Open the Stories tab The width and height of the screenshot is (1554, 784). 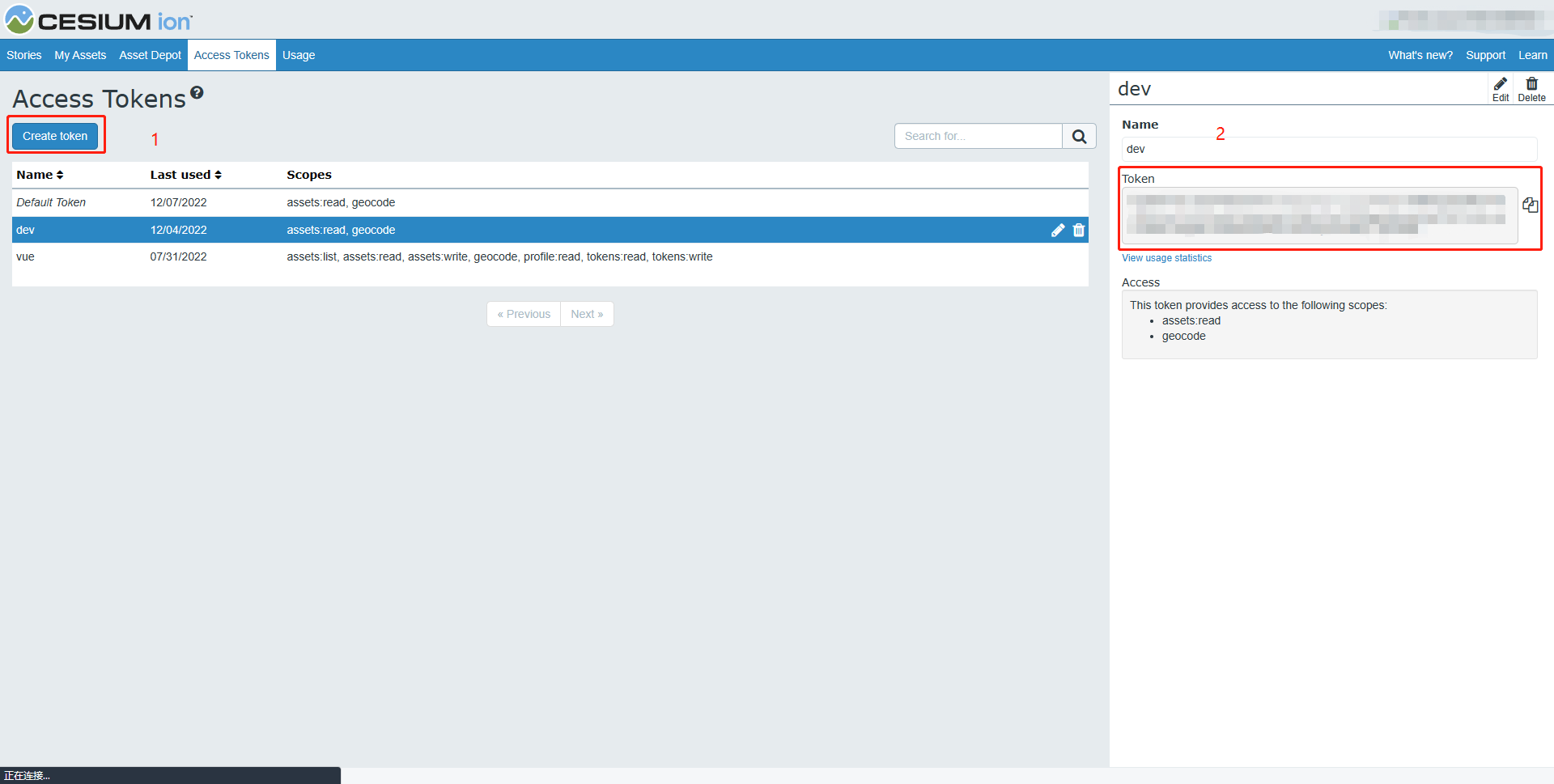tap(24, 55)
